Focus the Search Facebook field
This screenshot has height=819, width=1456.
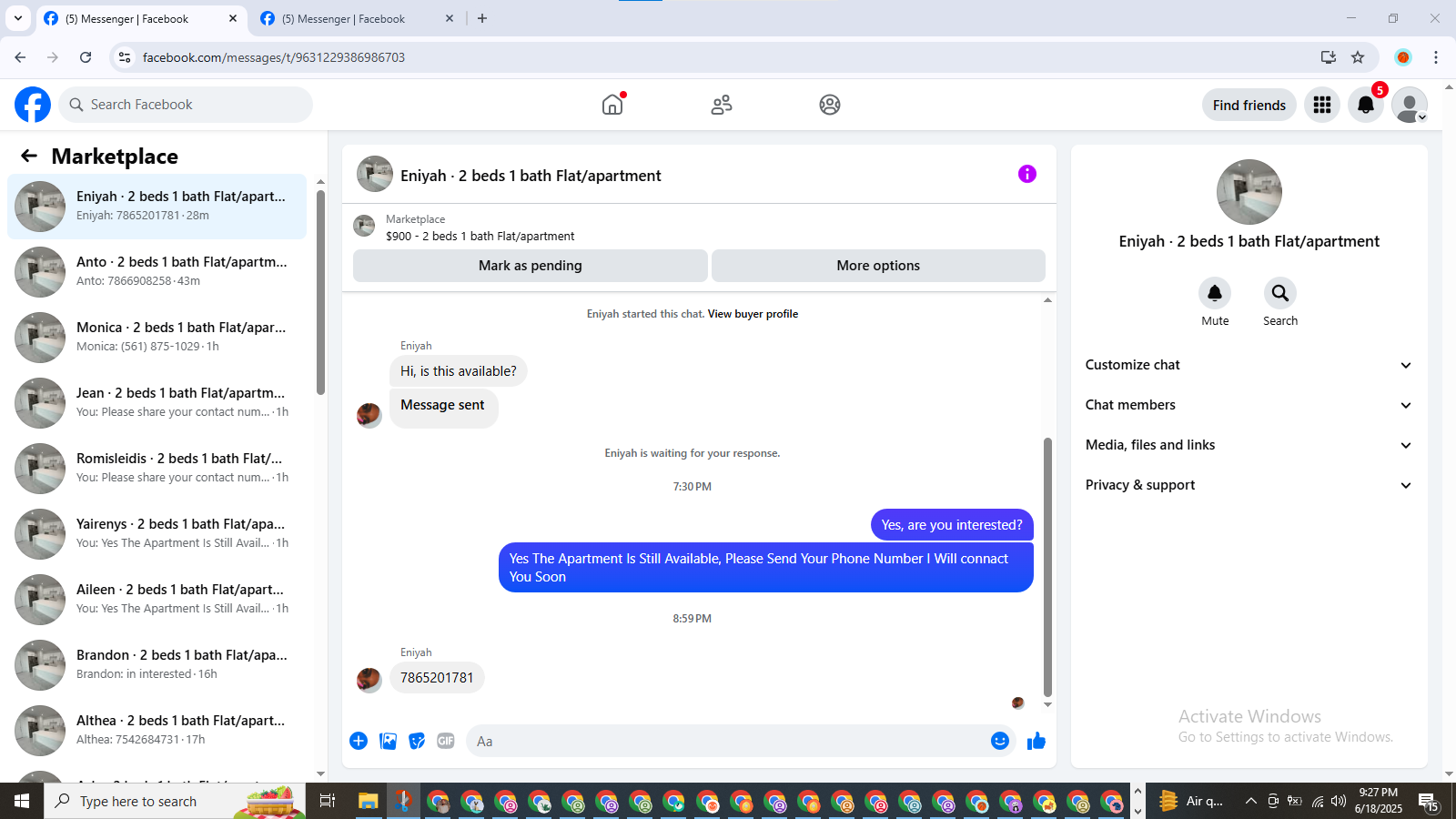click(186, 105)
